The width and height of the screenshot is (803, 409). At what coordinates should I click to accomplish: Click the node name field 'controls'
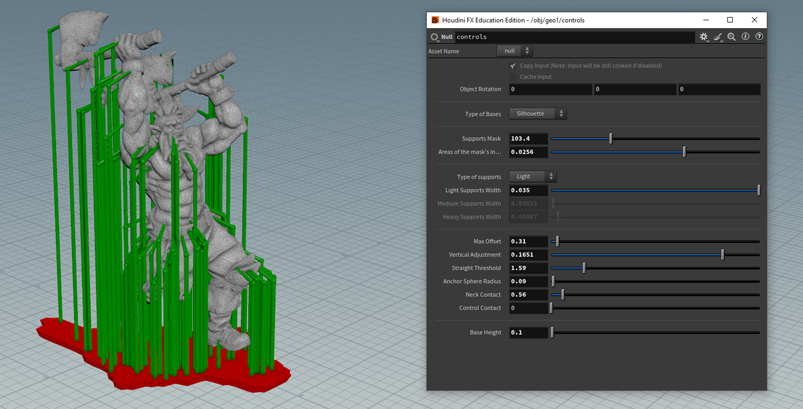[x=575, y=37]
